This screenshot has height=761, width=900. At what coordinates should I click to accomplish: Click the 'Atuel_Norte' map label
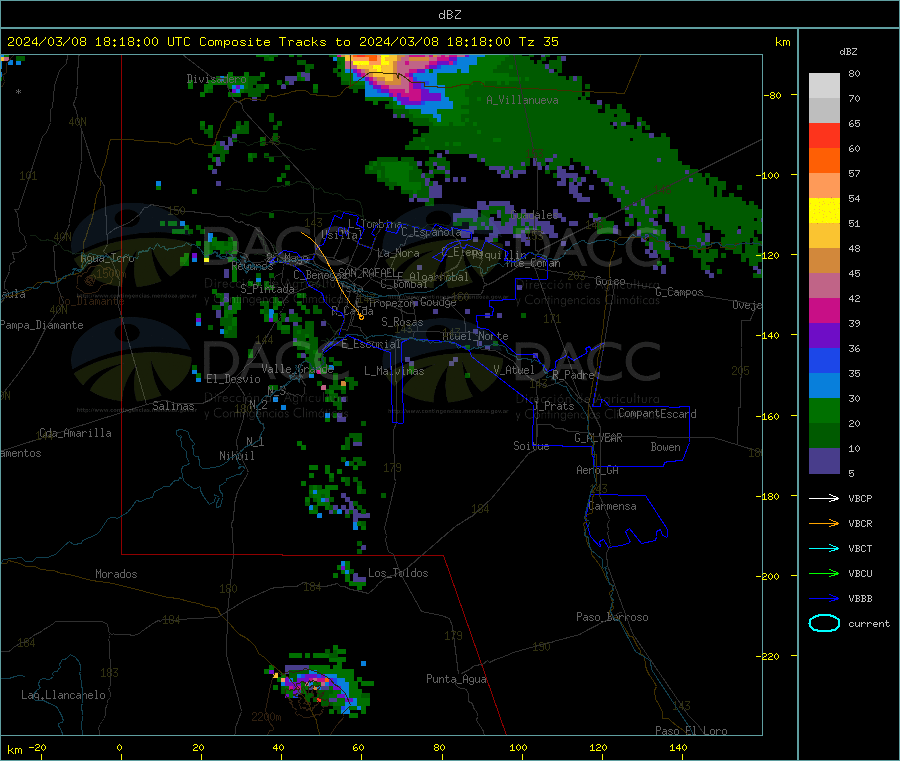[475, 336]
